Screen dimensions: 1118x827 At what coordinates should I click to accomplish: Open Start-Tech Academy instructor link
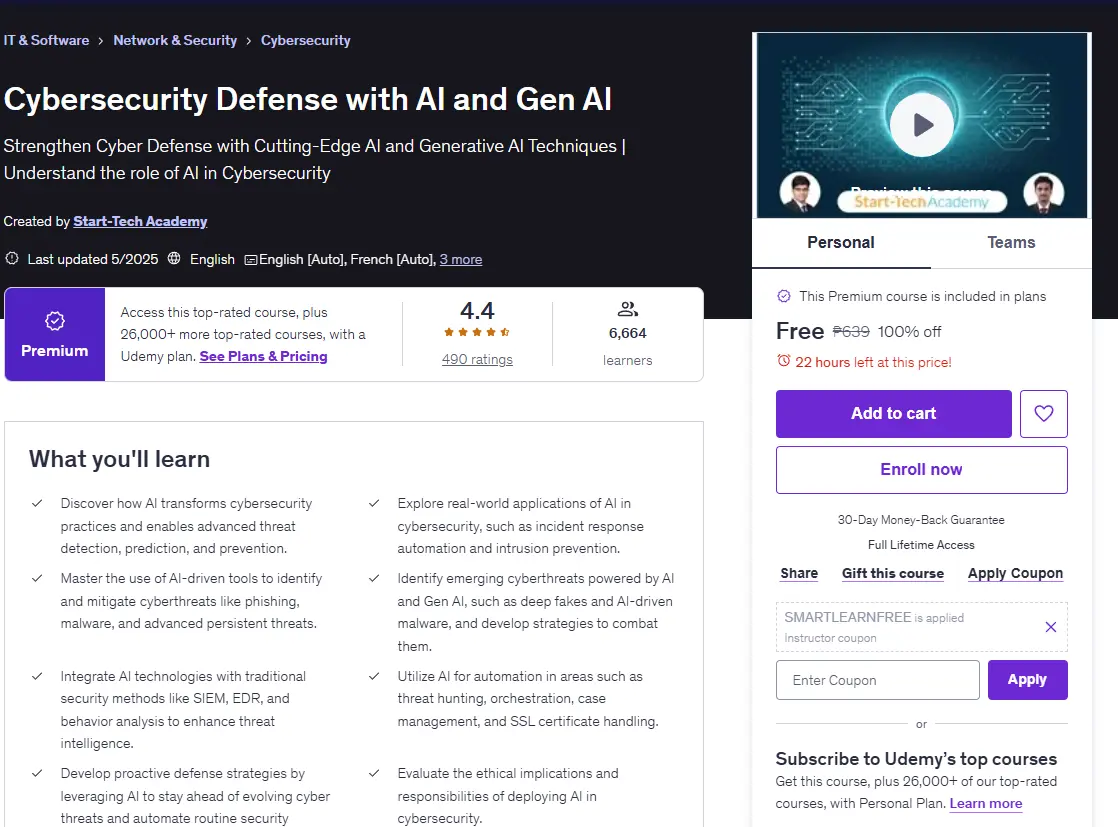pyautogui.click(x=140, y=222)
